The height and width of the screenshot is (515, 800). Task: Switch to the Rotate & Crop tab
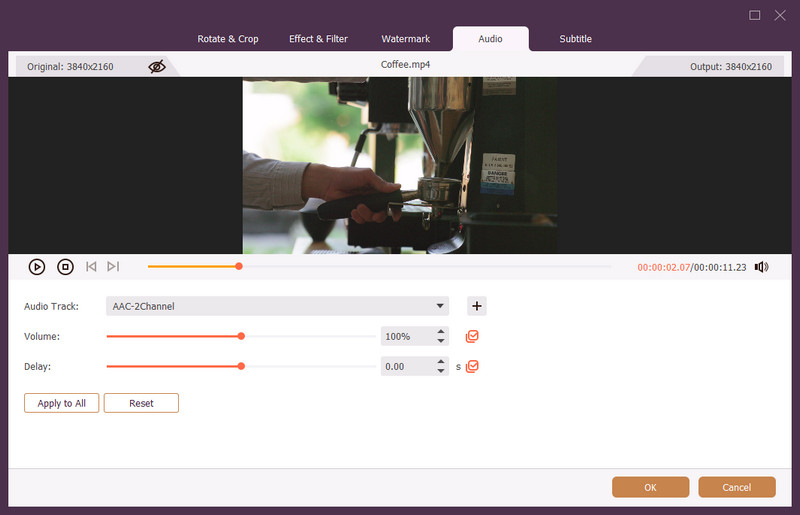[228, 39]
